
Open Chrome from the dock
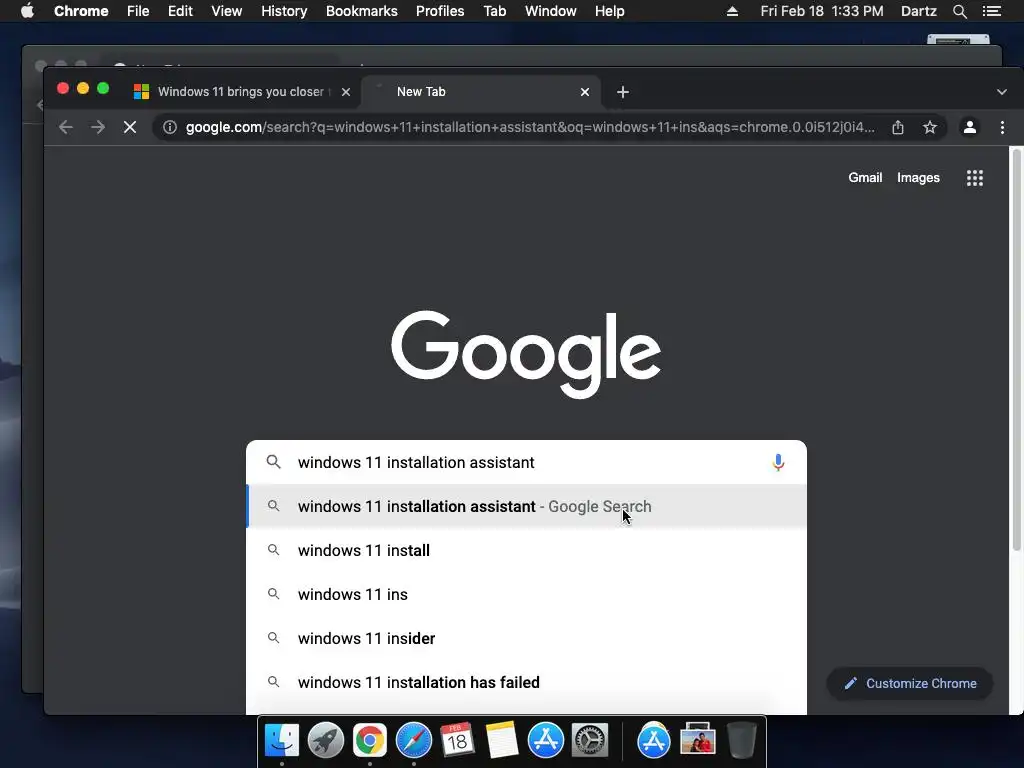tap(370, 741)
